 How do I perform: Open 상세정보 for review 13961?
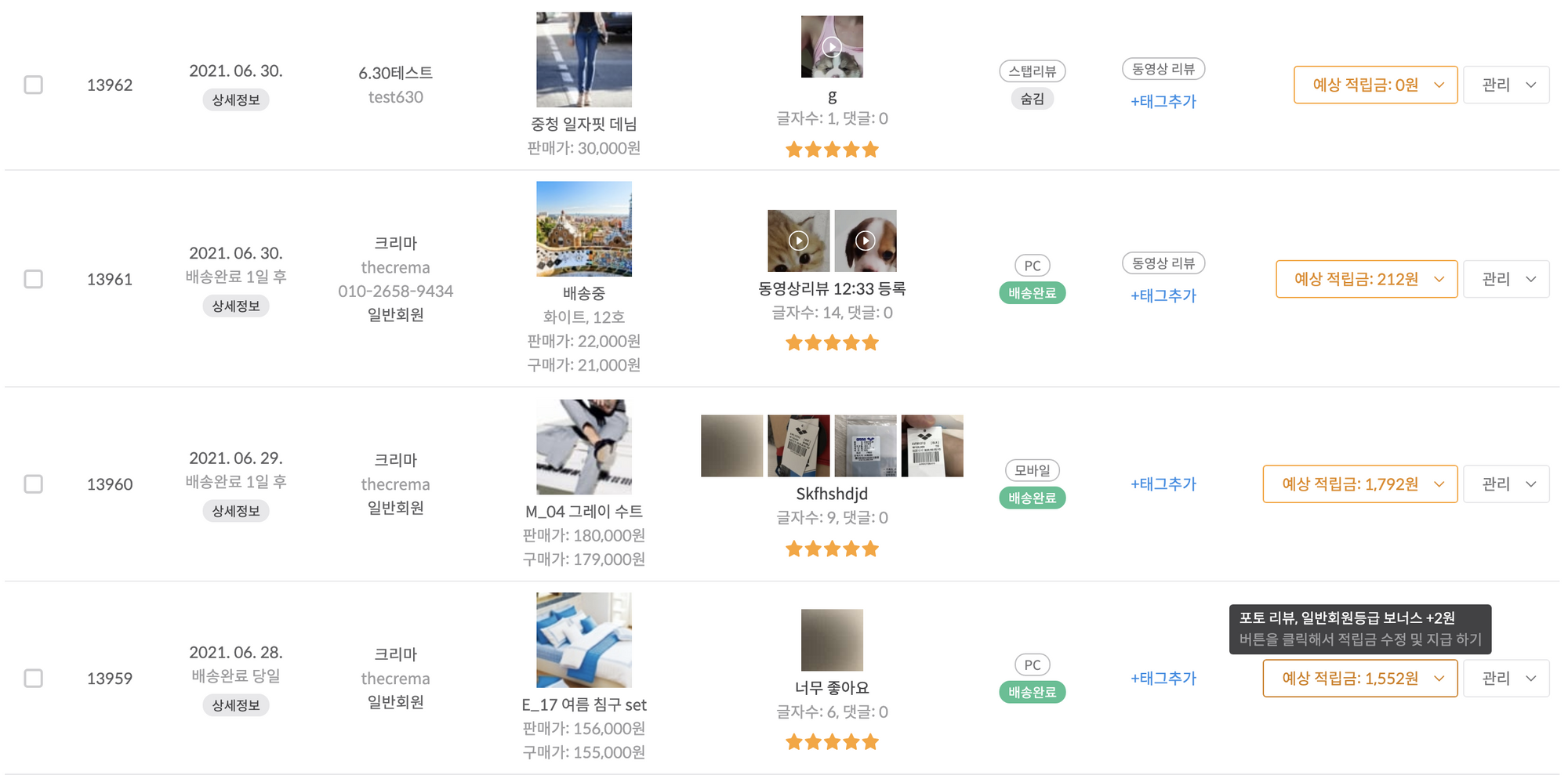point(235,306)
